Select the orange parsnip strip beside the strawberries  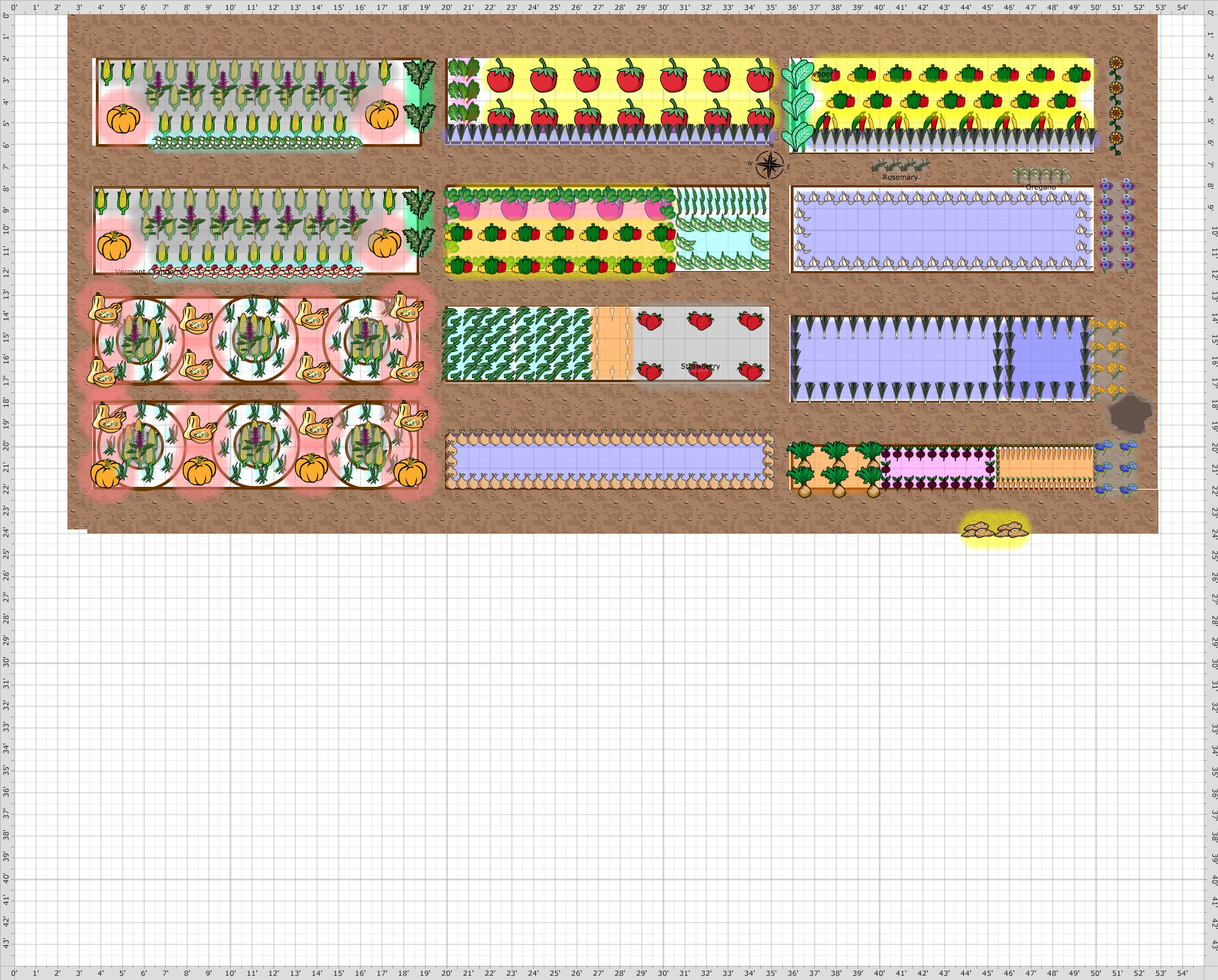(612, 343)
